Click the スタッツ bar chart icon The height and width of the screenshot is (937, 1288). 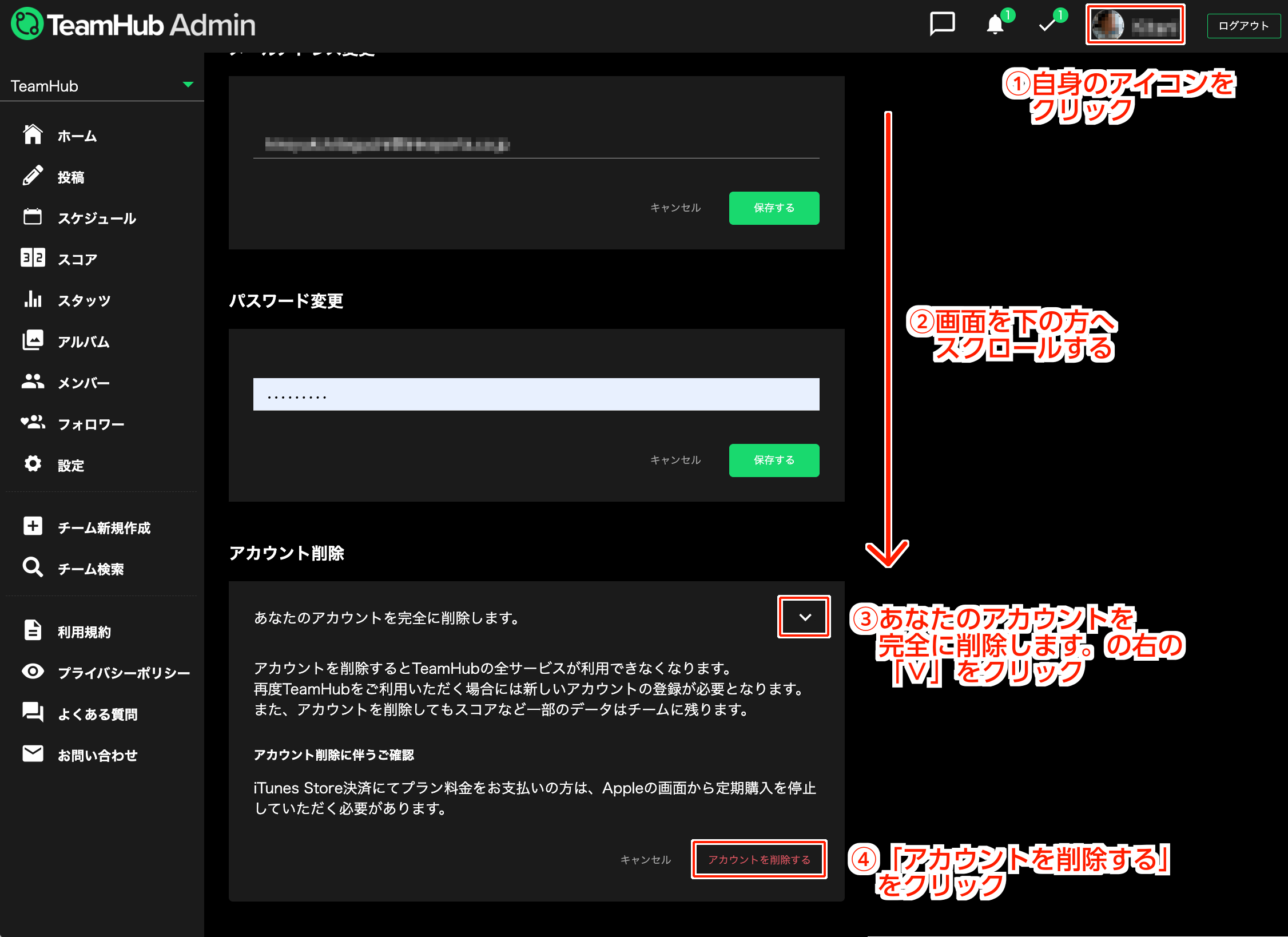(33, 300)
